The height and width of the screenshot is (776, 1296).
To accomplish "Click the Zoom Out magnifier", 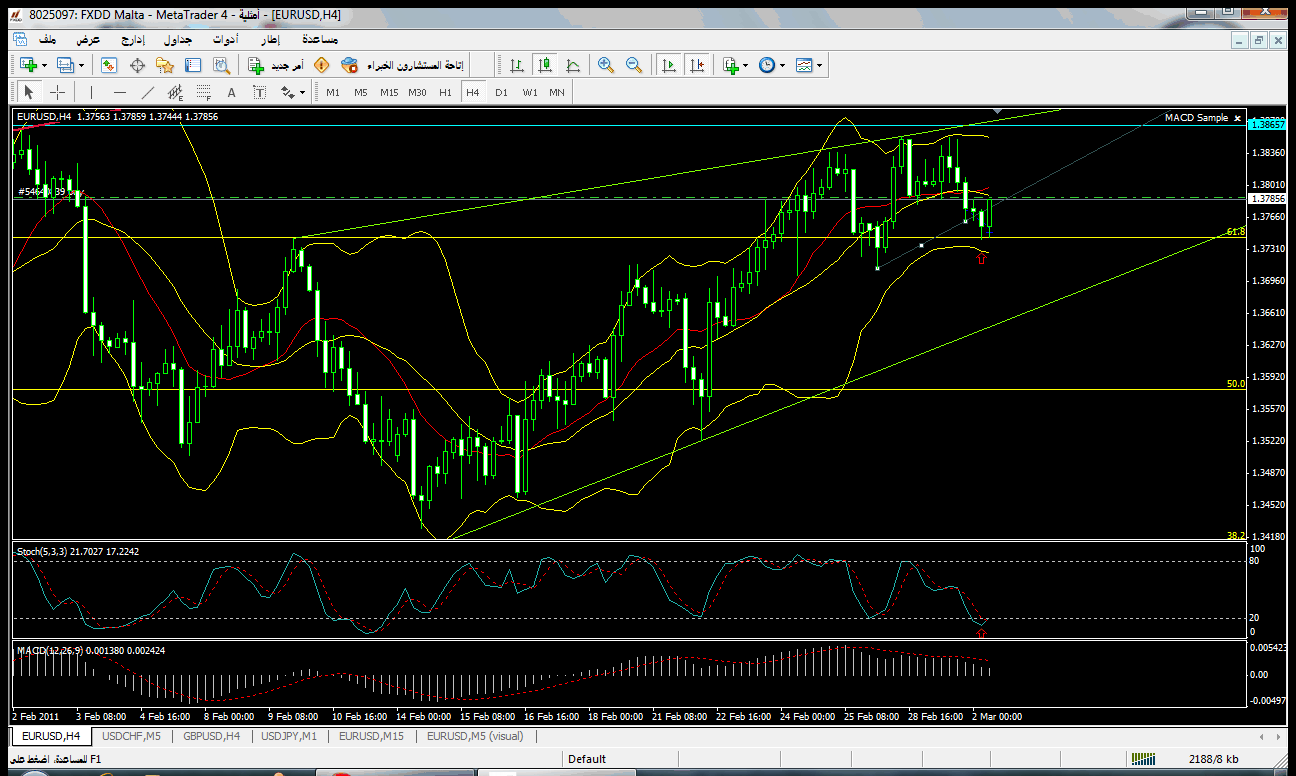I will (x=633, y=65).
